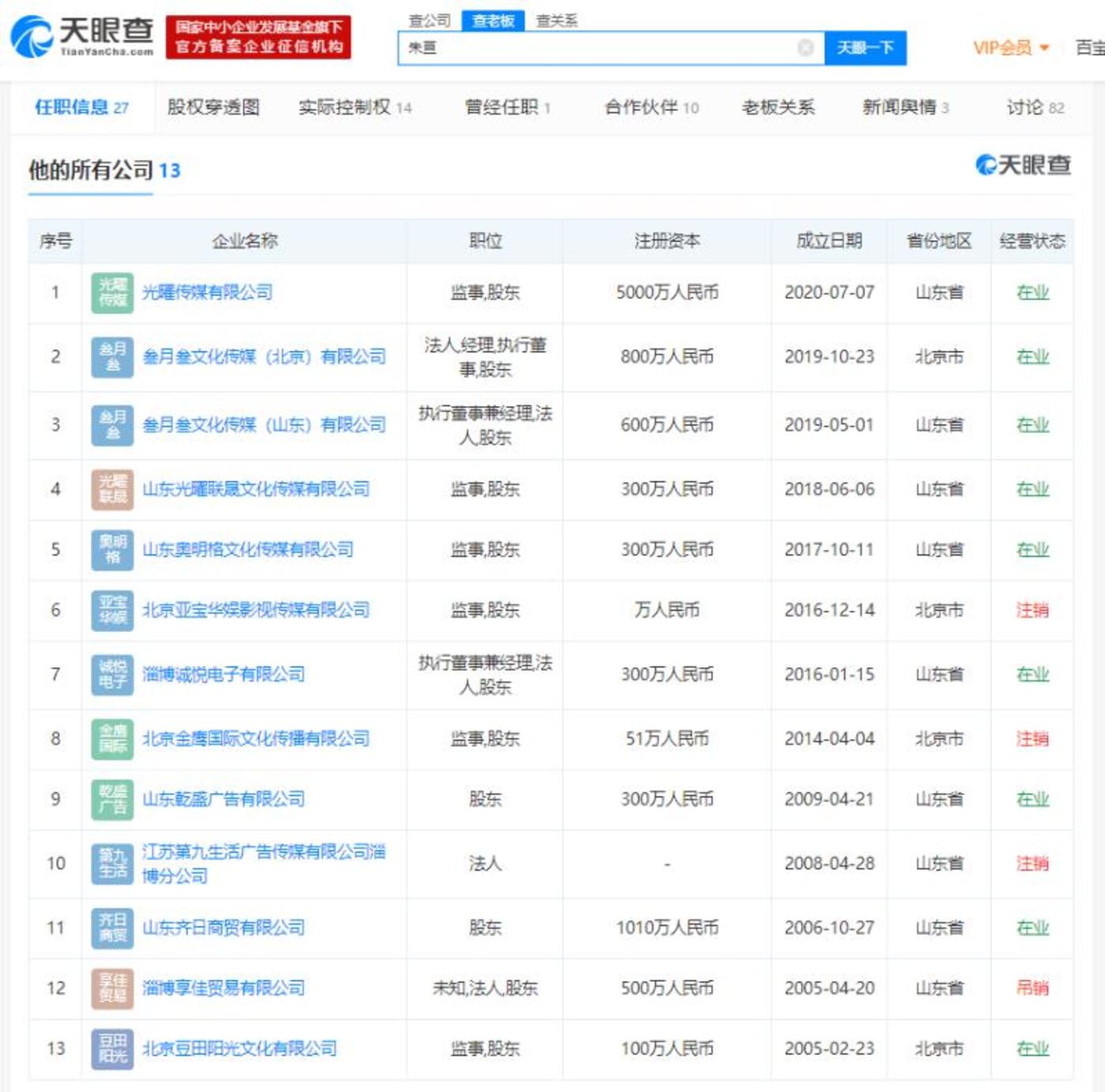
Task: Click logo icon of 北京豆田阳光文化
Action: coord(112,1049)
